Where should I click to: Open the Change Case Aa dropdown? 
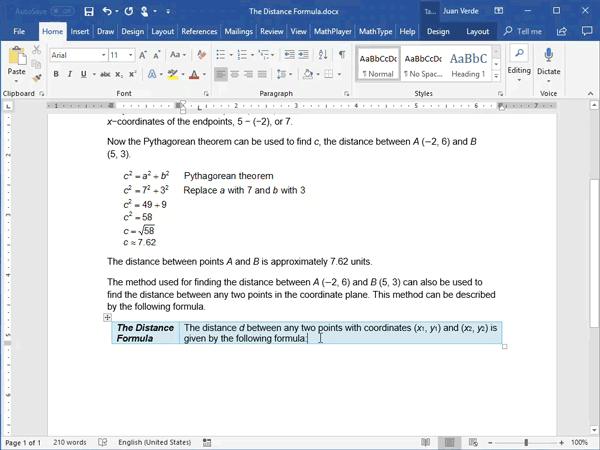[x=178, y=55]
